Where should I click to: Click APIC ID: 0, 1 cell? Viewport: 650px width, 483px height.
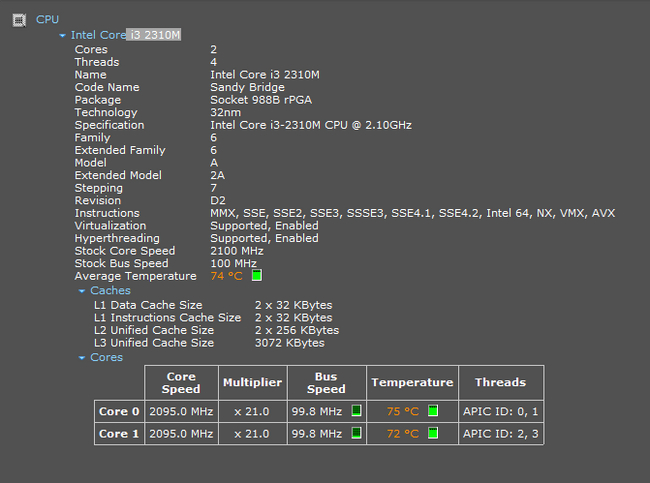coord(500,411)
